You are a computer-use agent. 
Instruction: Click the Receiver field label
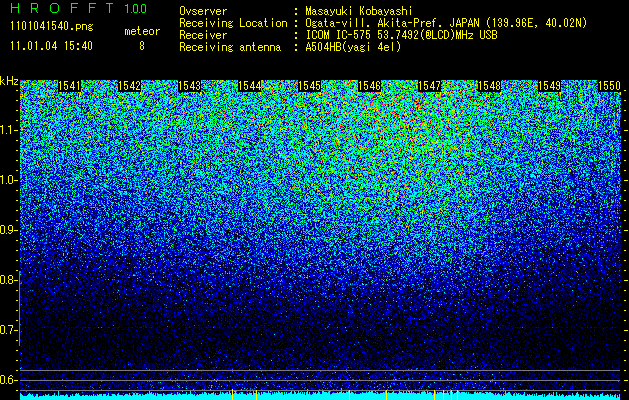coord(203,35)
